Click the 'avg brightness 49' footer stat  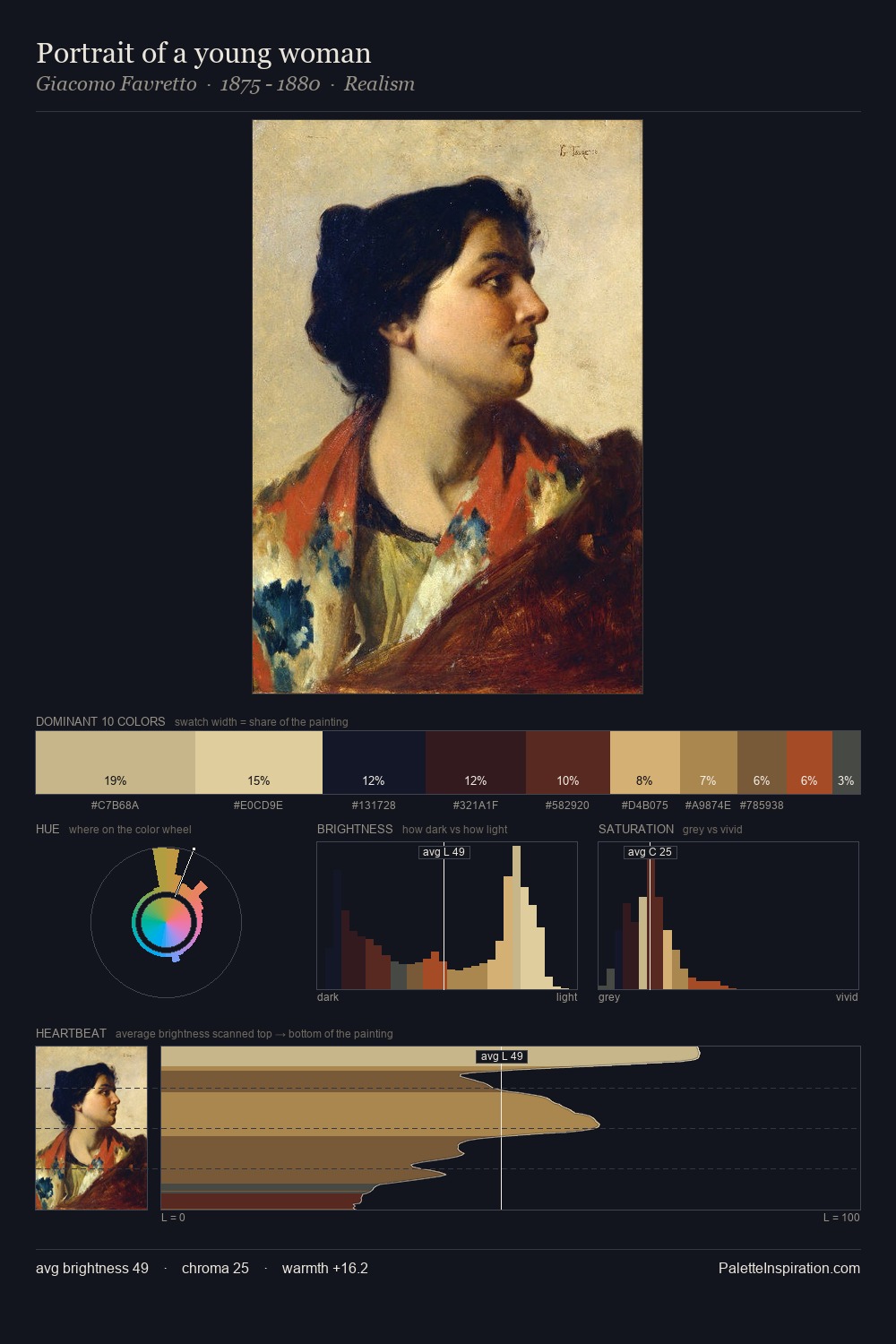click(92, 1268)
